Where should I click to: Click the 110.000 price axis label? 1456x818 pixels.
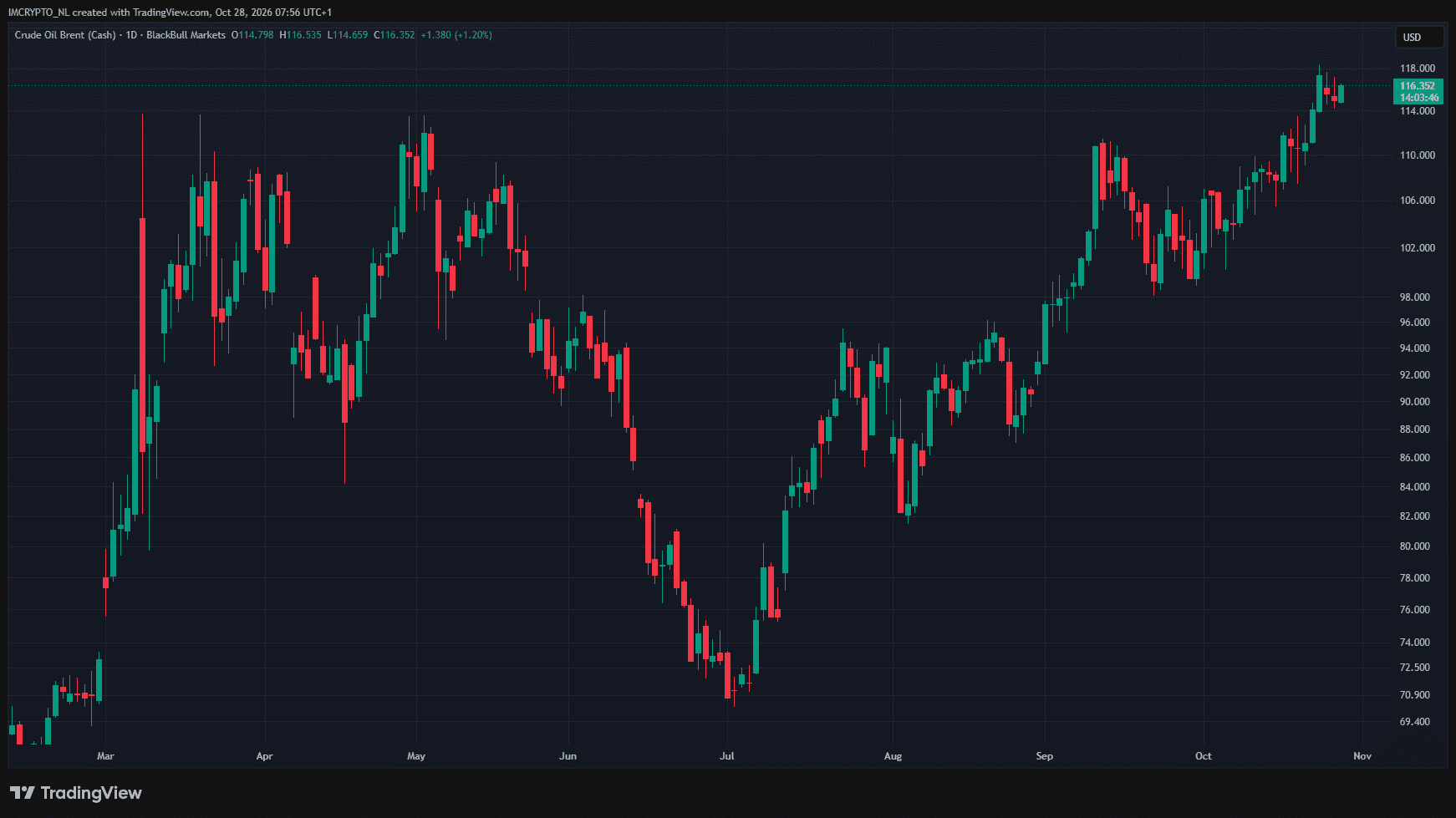pyautogui.click(x=1418, y=155)
